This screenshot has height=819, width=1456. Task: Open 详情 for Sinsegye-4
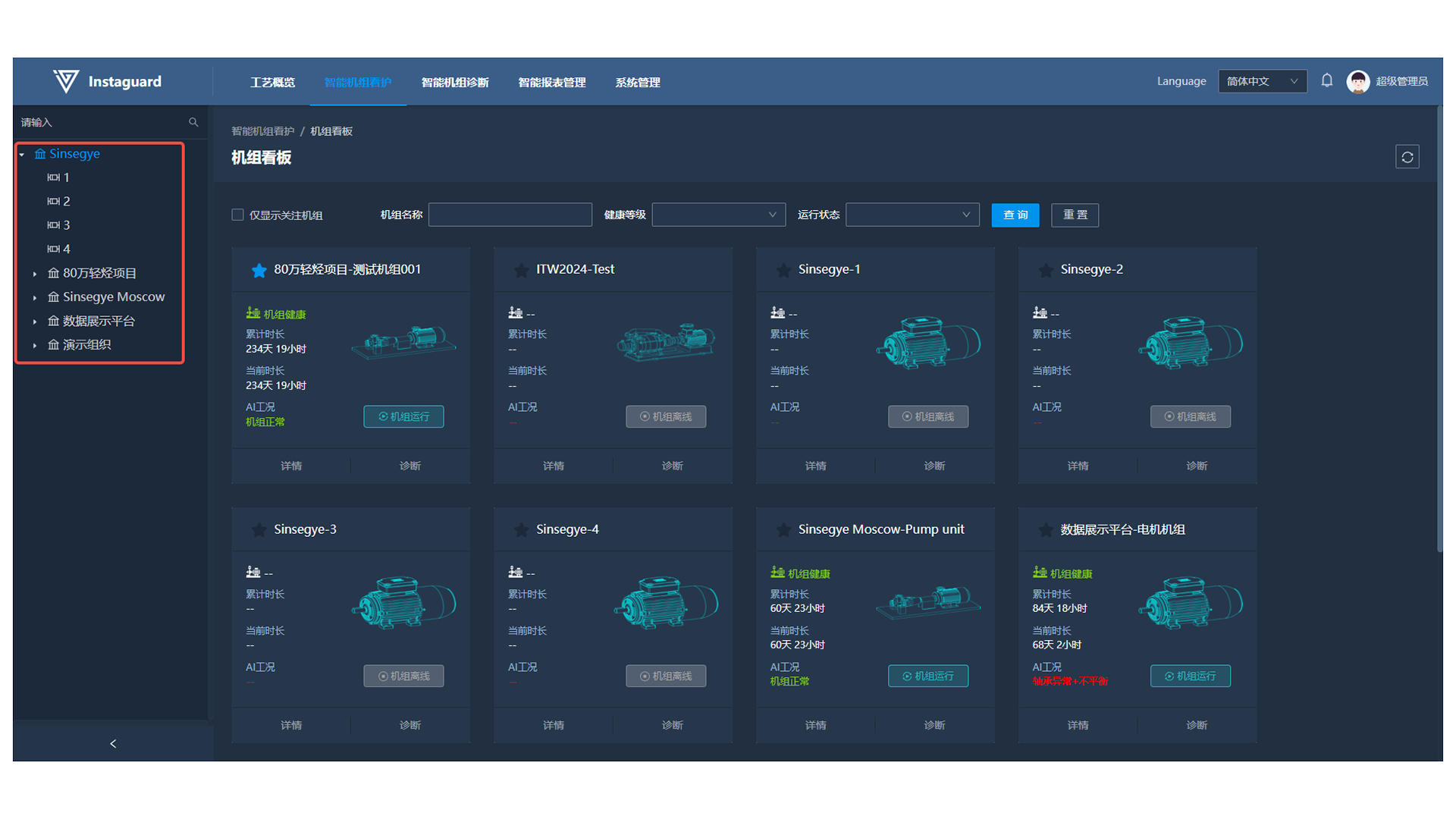coord(554,725)
